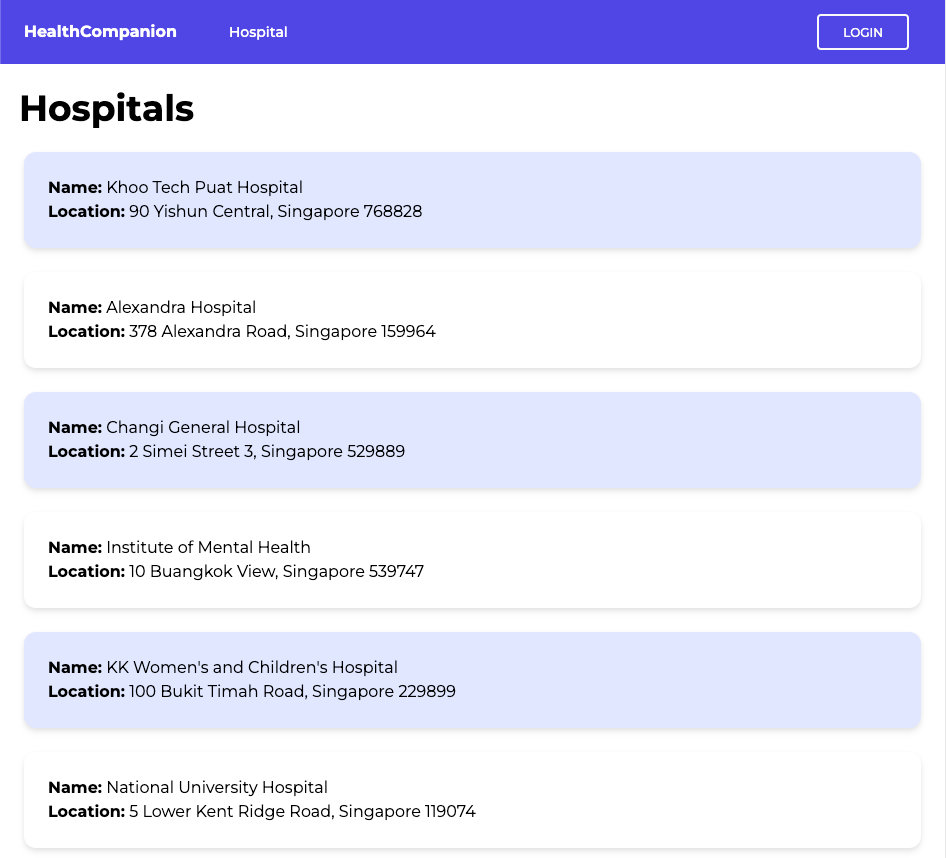Click the Name label in Institute of Mental Health card
The image size is (946, 858).
coord(75,548)
